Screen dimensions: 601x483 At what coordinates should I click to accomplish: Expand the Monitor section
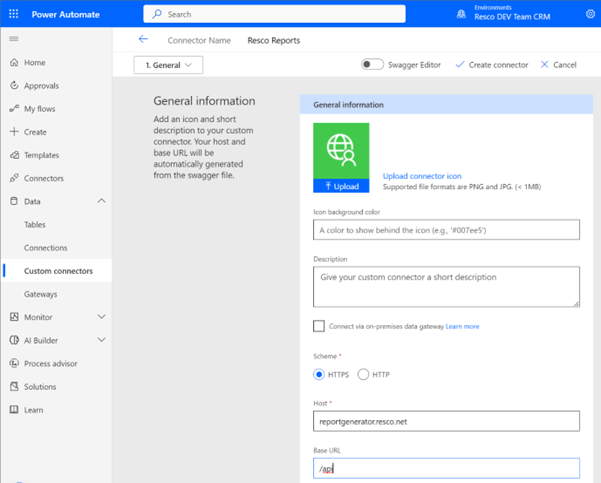point(101,317)
